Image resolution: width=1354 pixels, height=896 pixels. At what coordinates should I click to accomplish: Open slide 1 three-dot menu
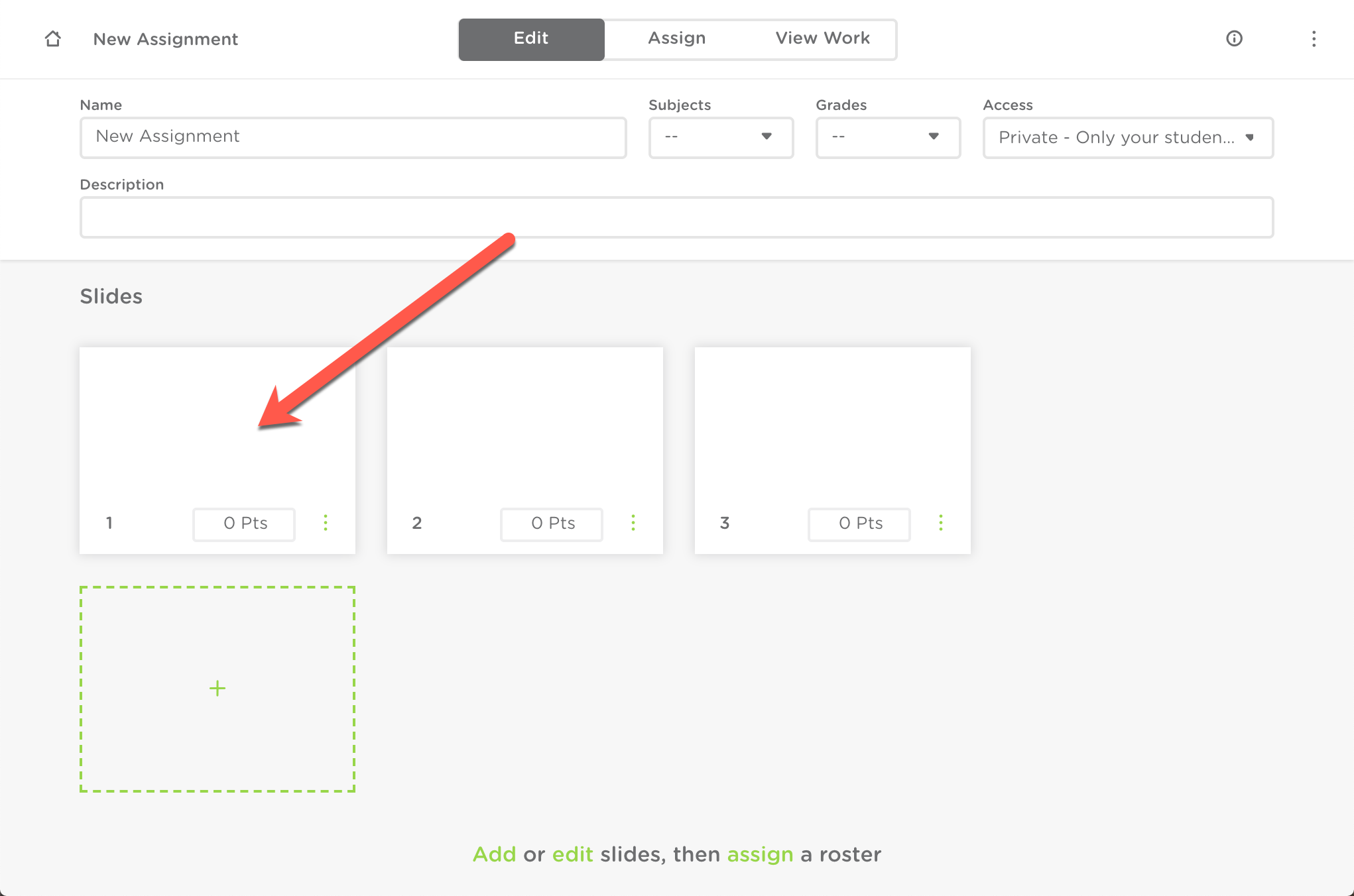pyautogui.click(x=326, y=523)
